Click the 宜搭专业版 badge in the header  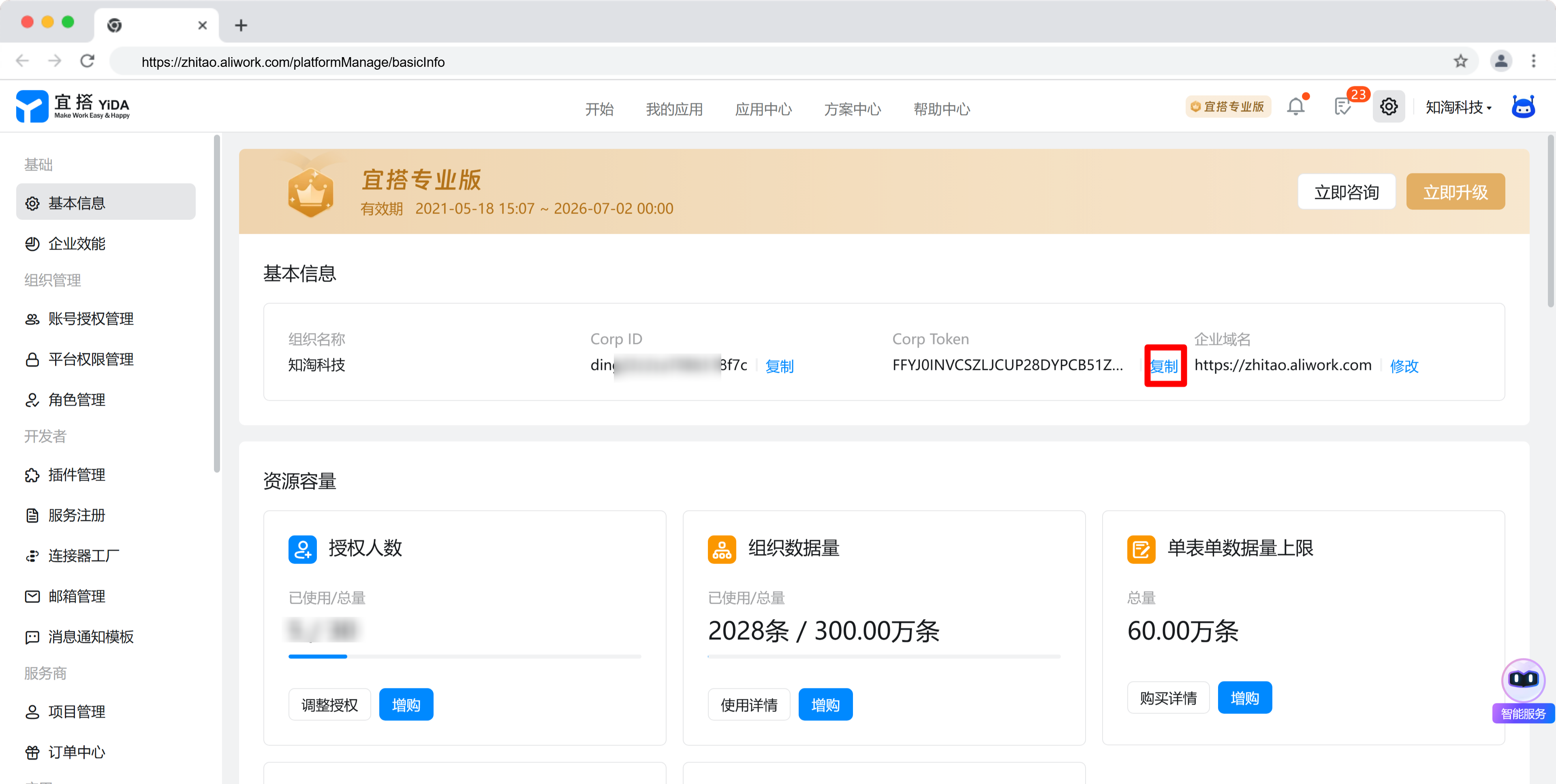pos(1228,106)
